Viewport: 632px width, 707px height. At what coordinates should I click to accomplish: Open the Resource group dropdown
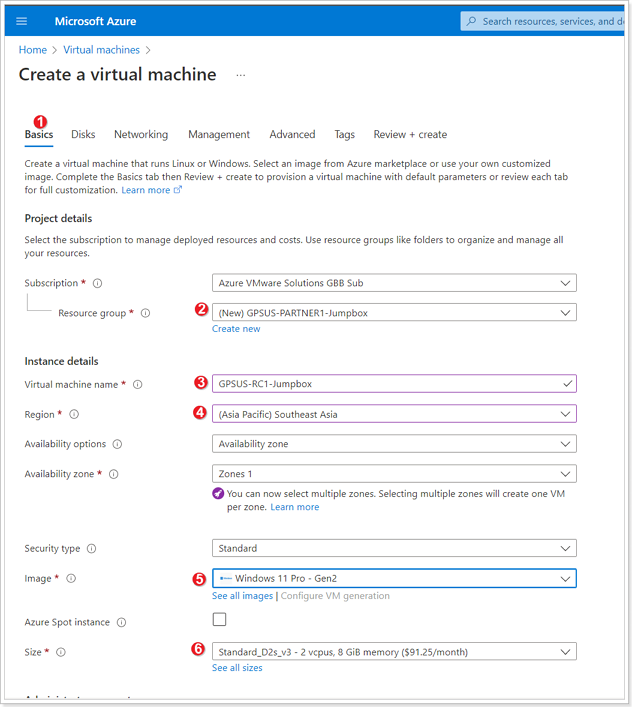(x=394, y=312)
